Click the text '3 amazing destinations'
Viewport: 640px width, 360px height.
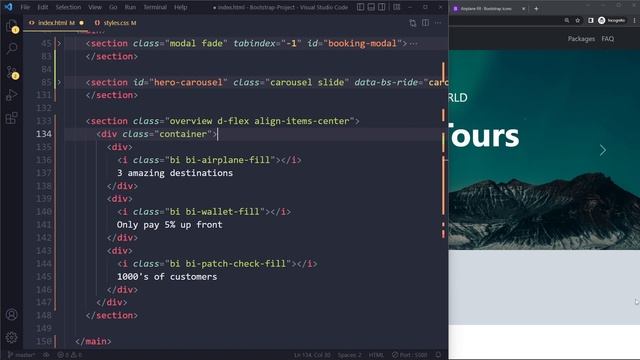175,173
